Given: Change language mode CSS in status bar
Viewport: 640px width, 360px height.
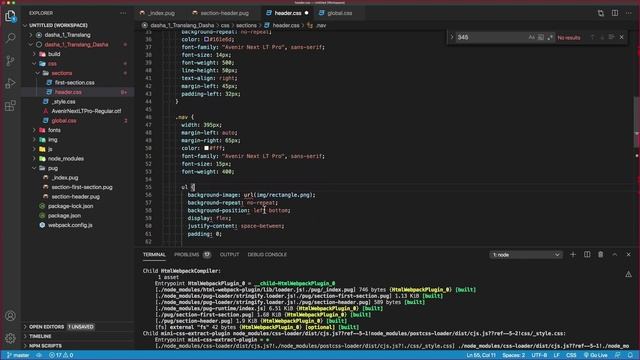Looking at the screenshot, I should click(571, 355).
